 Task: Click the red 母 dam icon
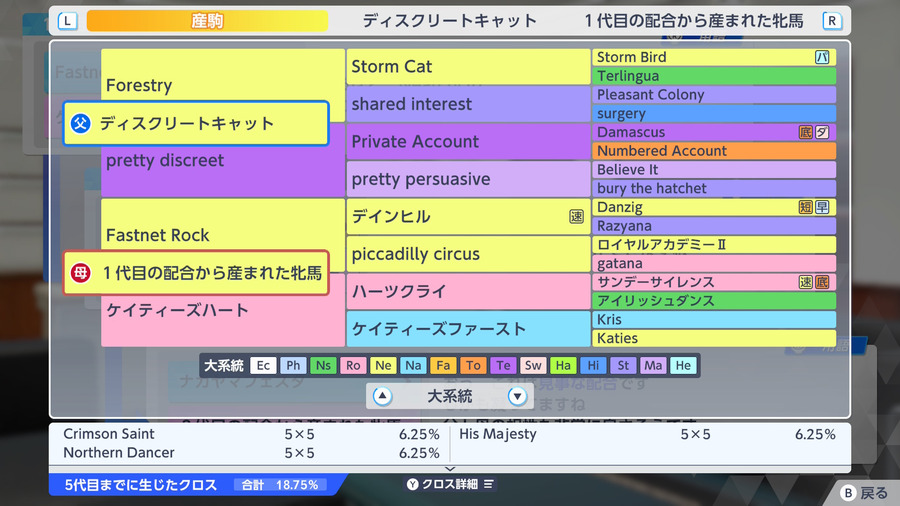pyautogui.click(x=80, y=273)
